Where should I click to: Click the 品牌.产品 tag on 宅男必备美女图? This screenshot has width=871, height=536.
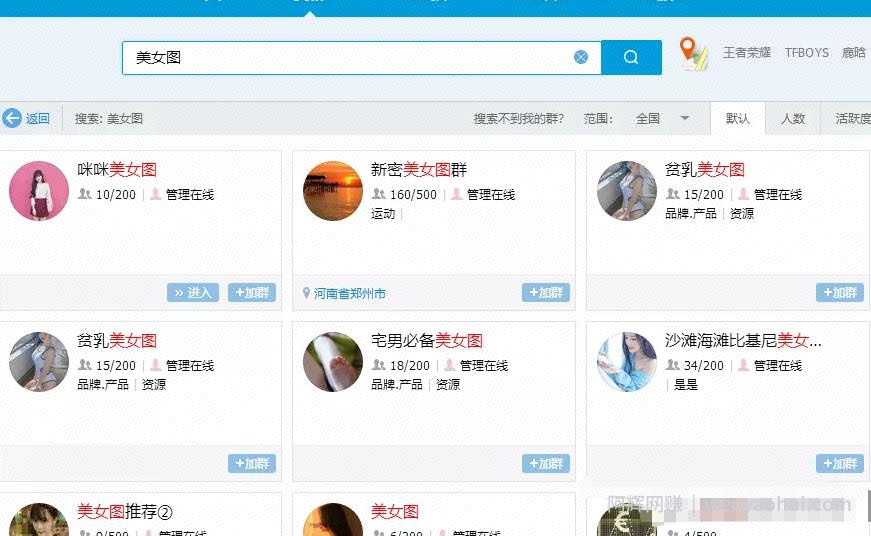point(397,384)
